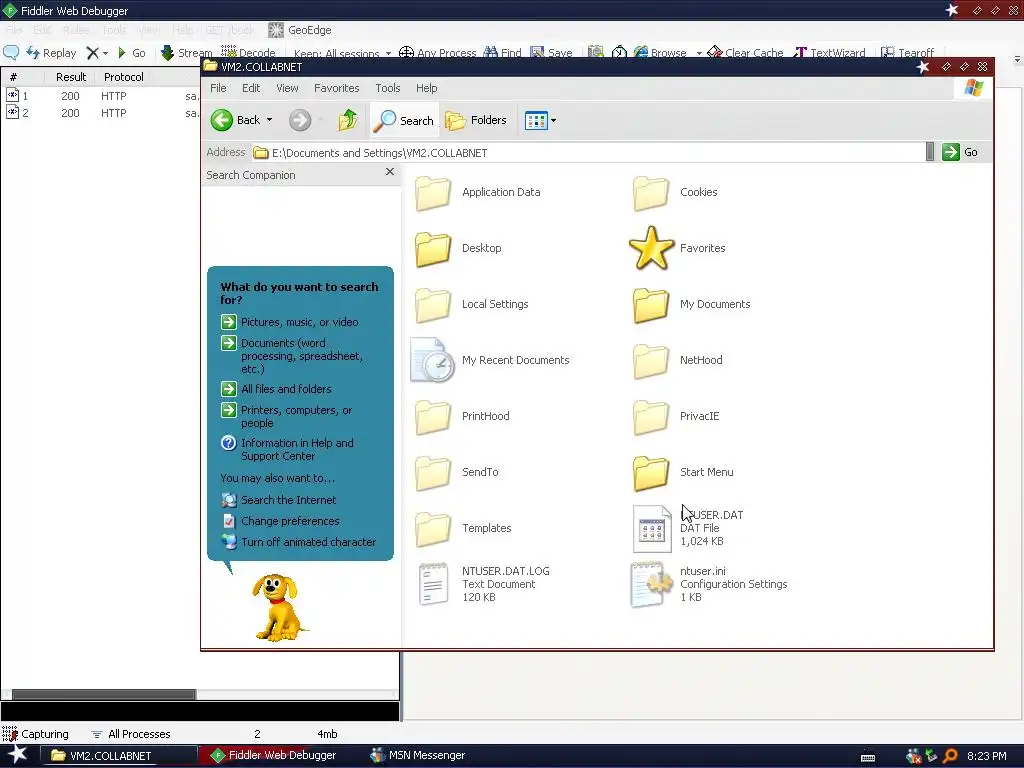Close the Search Companion pane
Image resolution: width=1024 pixels, height=768 pixels.
[x=390, y=172]
